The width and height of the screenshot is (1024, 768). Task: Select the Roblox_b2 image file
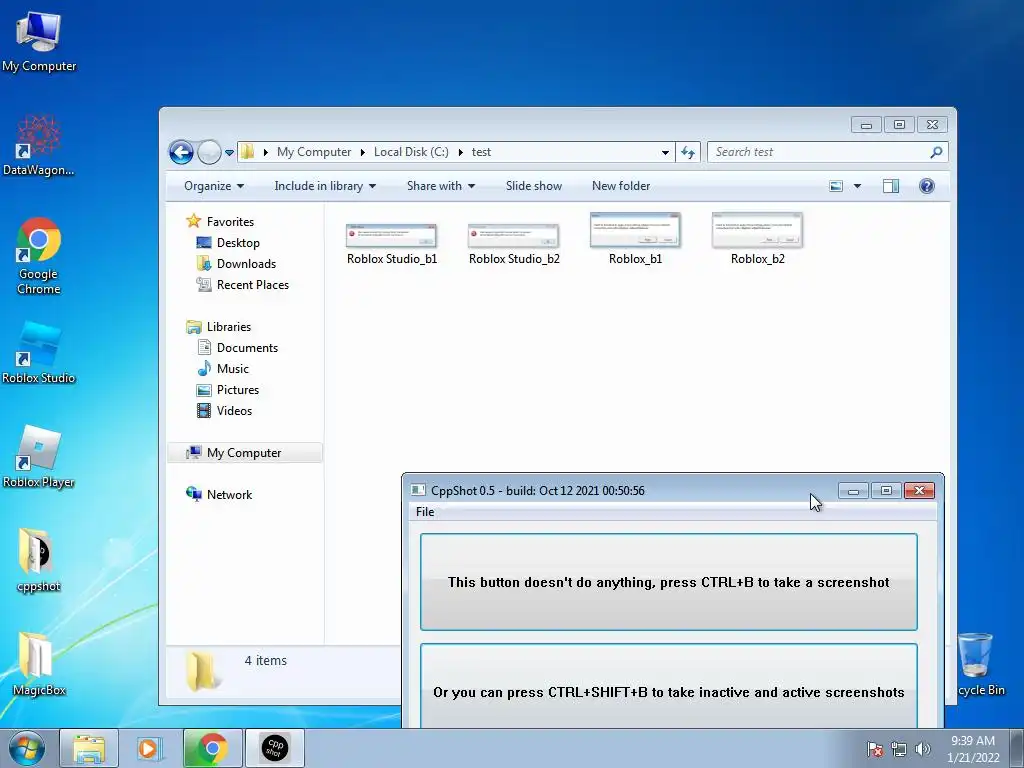point(758,238)
